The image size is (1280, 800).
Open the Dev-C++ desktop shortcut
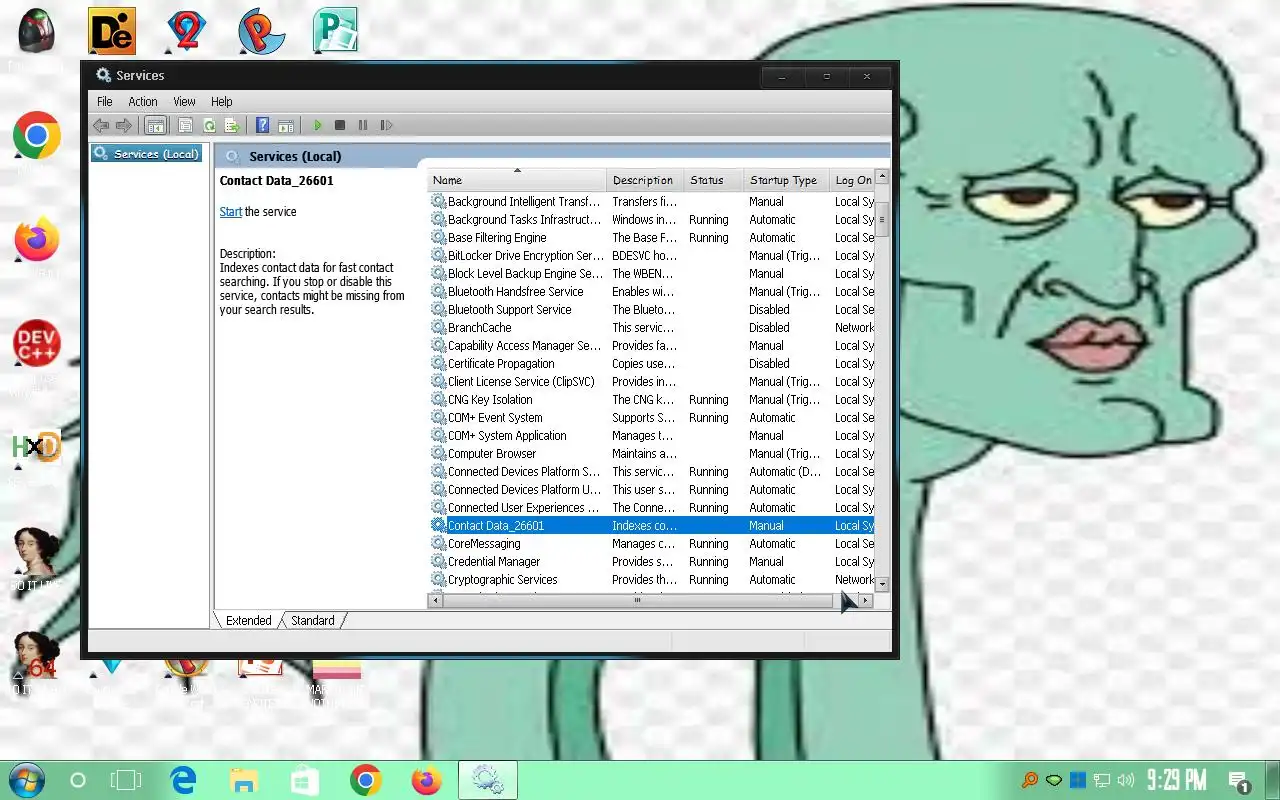point(37,343)
